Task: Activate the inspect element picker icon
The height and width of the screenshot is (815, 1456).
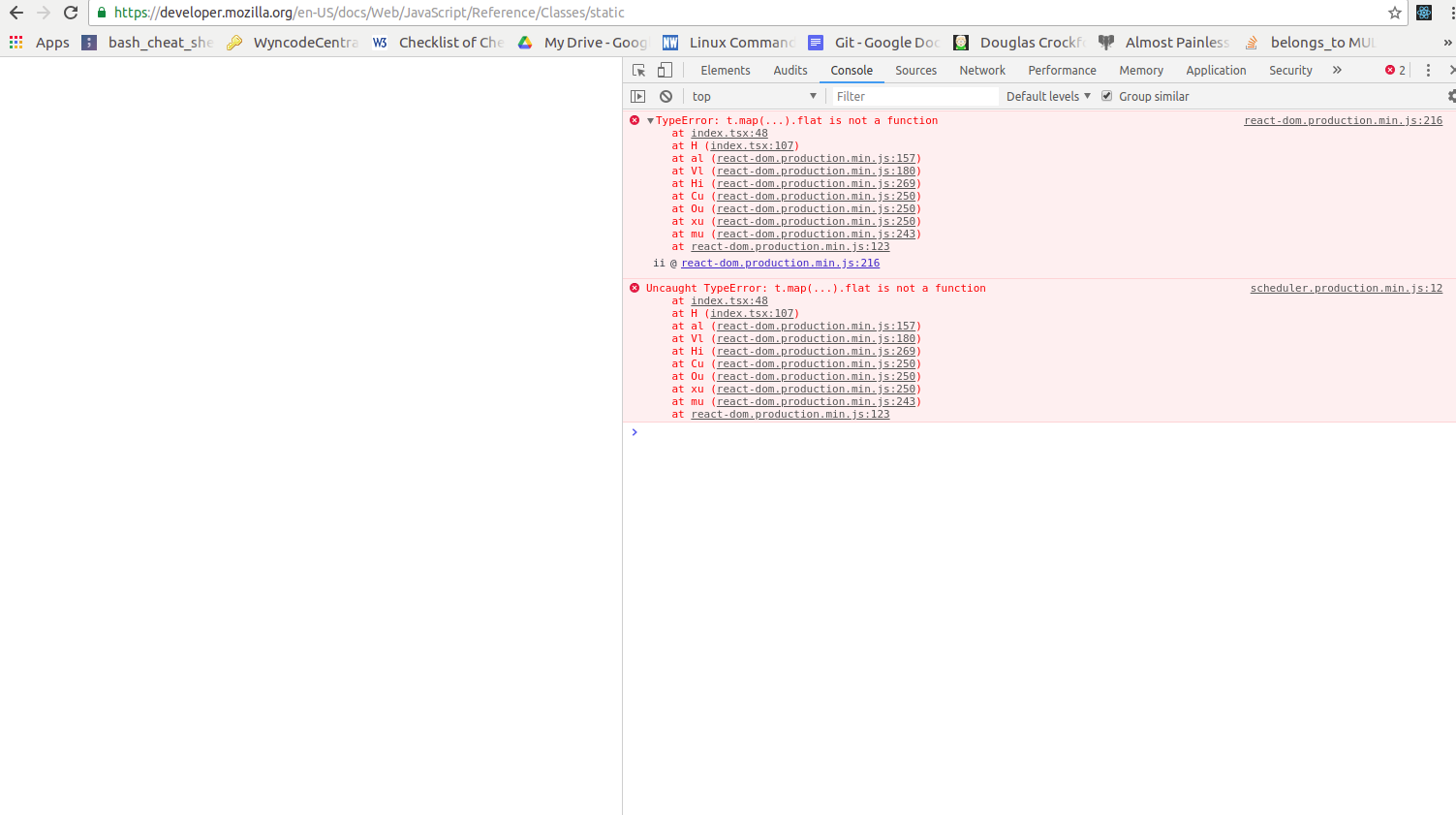Action: pos(638,70)
